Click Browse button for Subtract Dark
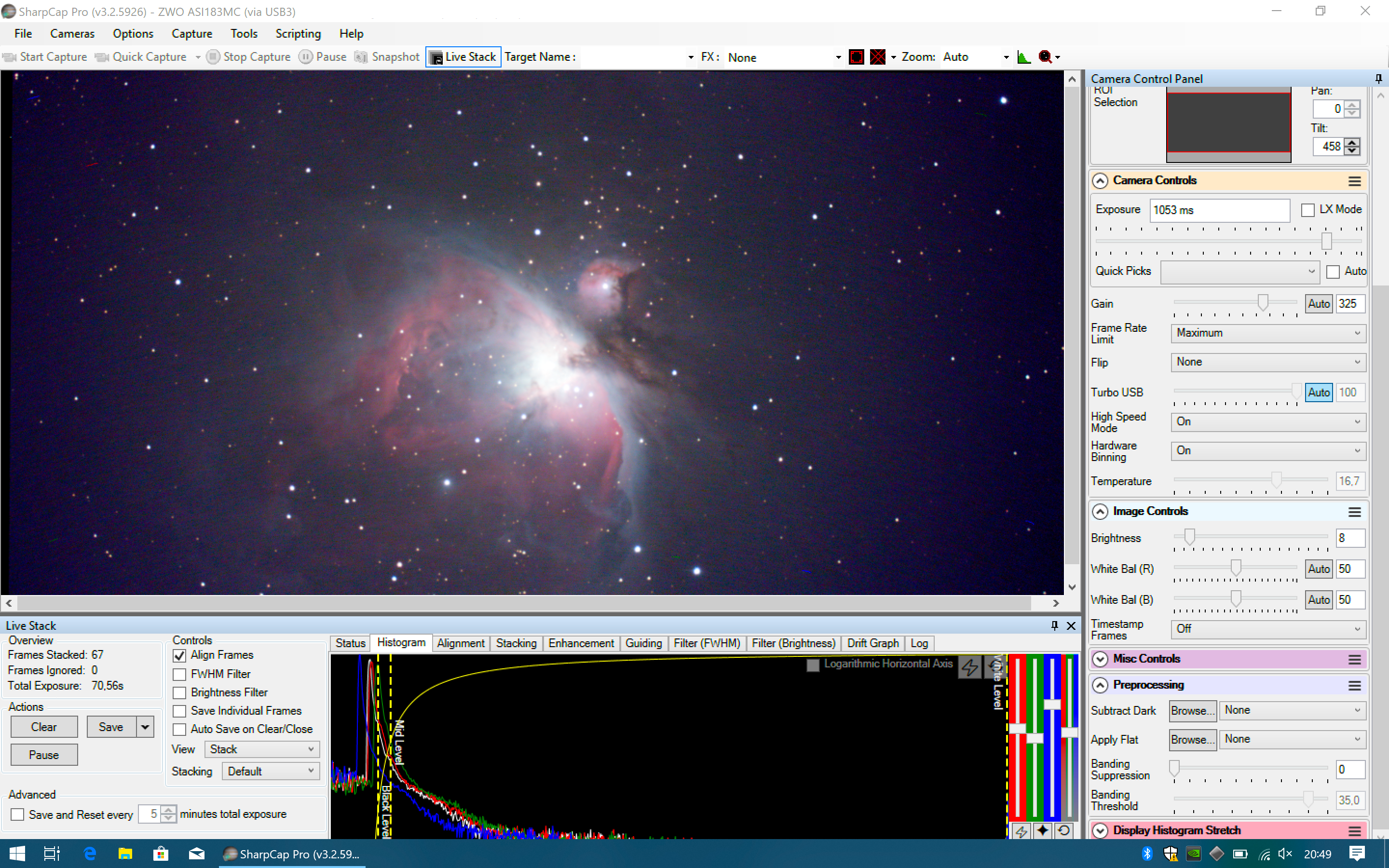This screenshot has height=868, width=1389. pyautogui.click(x=1192, y=711)
